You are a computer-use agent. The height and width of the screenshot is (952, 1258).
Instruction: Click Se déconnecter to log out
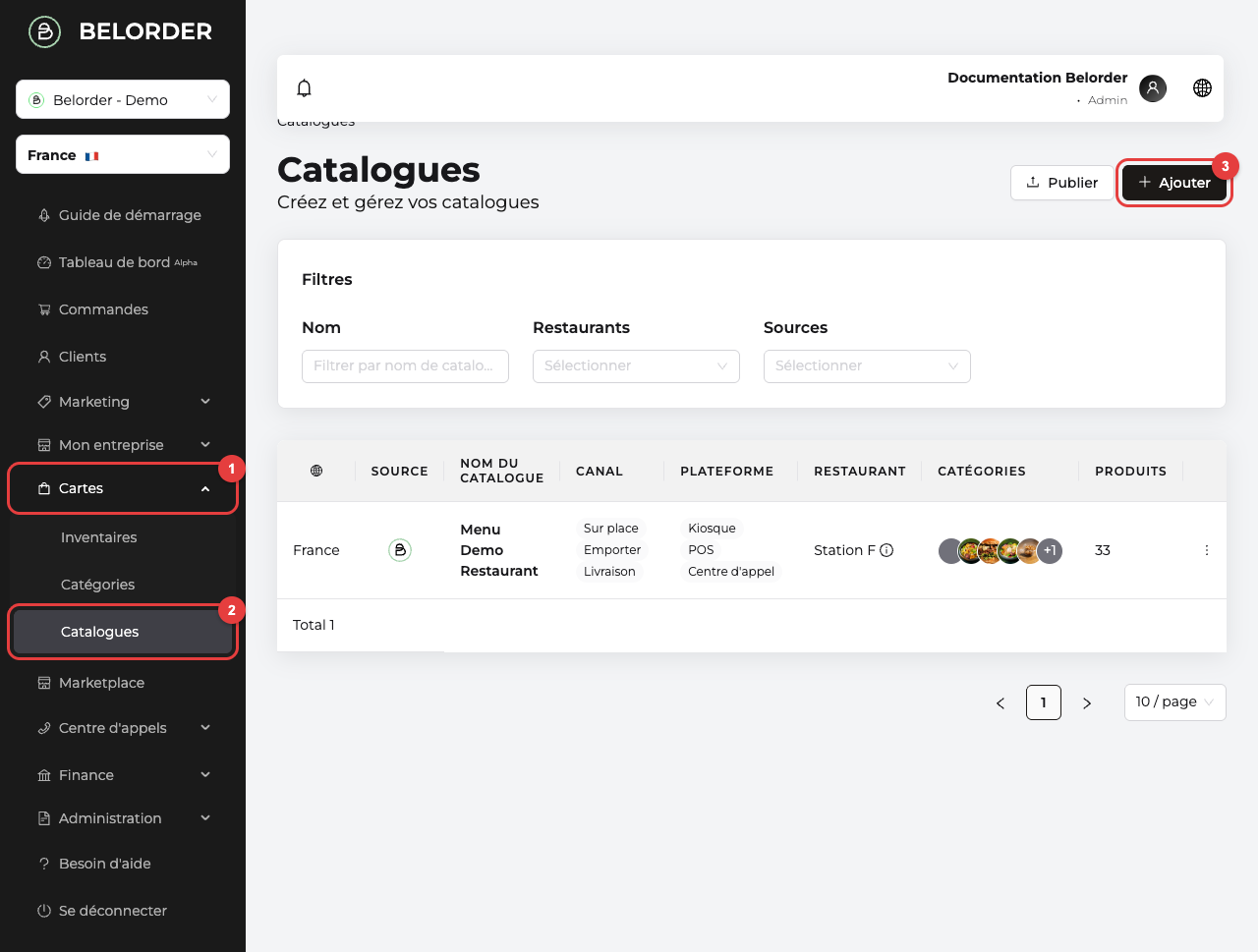tap(102, 911)
